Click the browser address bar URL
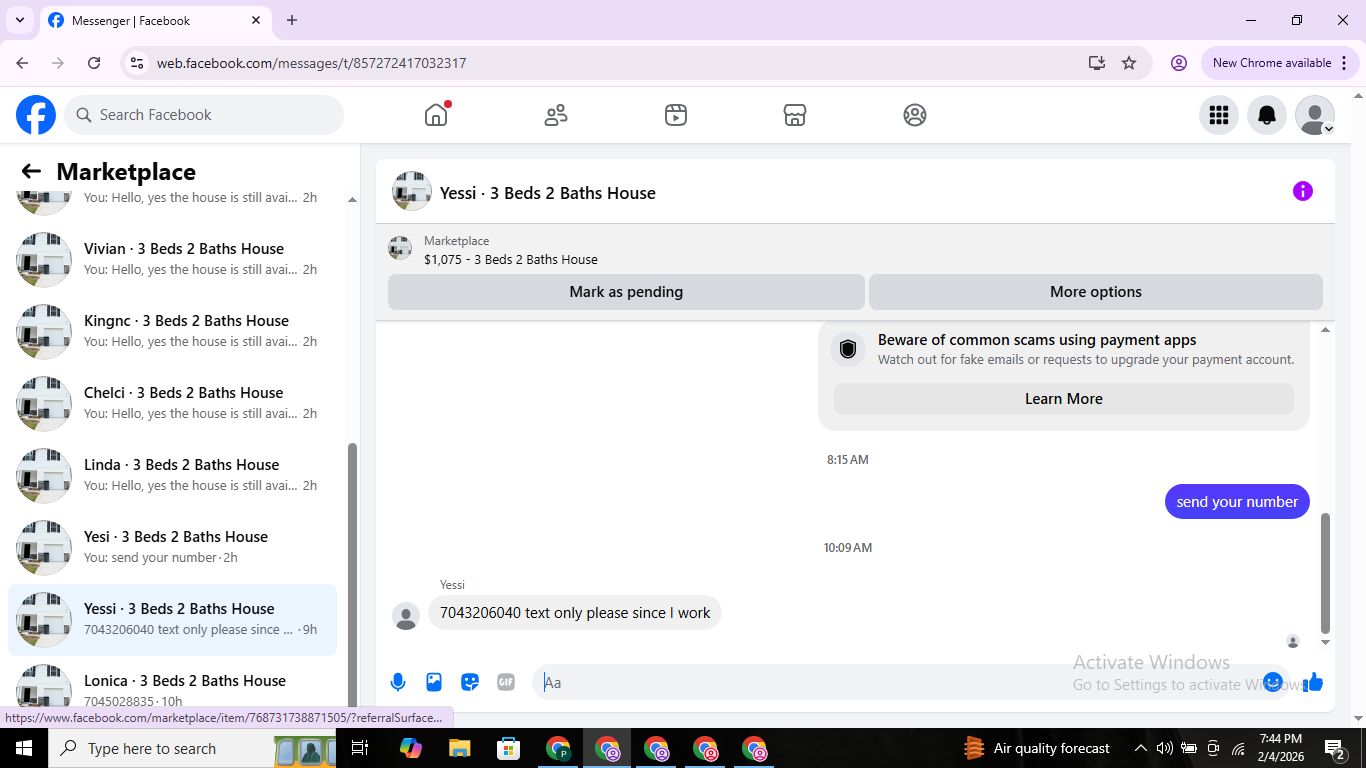 click(x=311, y=63)
